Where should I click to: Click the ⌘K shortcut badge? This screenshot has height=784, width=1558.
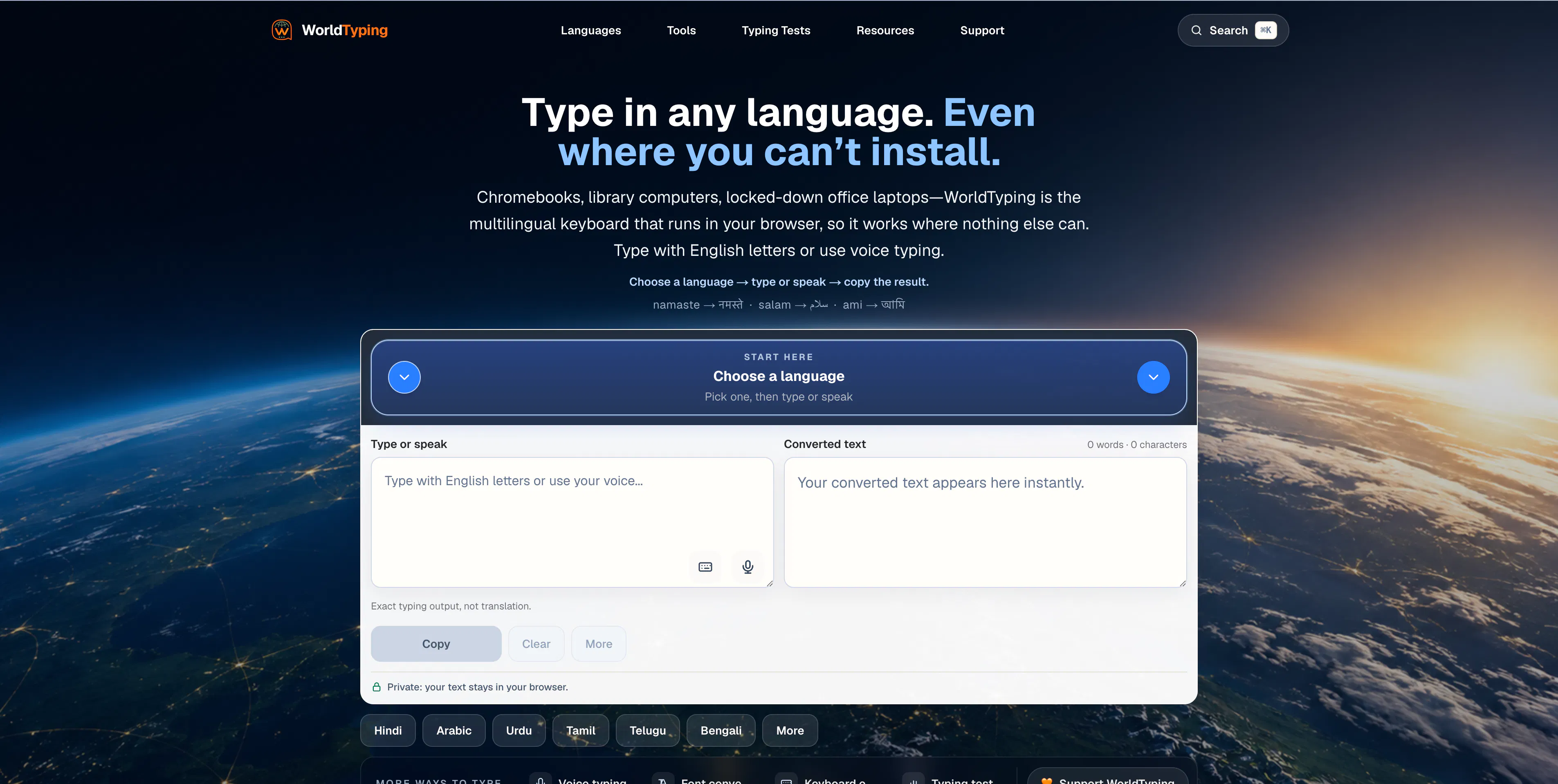click(x=1265, y=30)
